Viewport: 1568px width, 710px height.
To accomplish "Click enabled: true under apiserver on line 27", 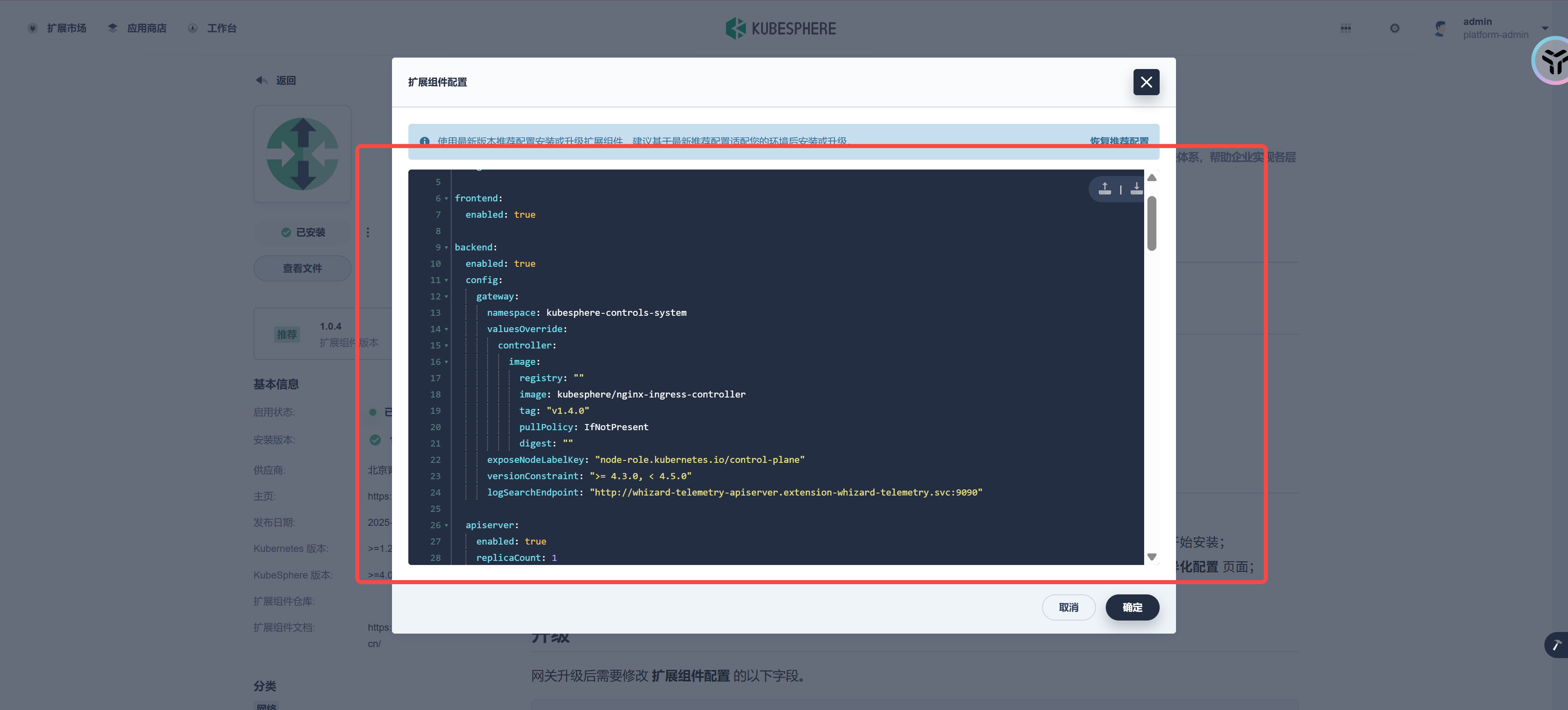I will pos(511,541).
